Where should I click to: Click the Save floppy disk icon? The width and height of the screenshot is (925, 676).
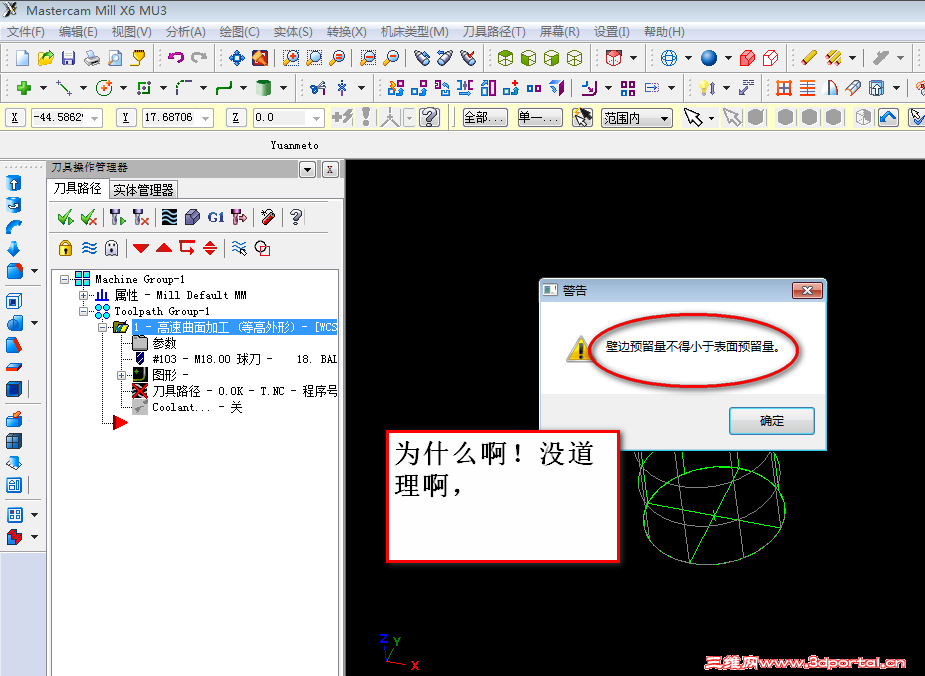68,58
